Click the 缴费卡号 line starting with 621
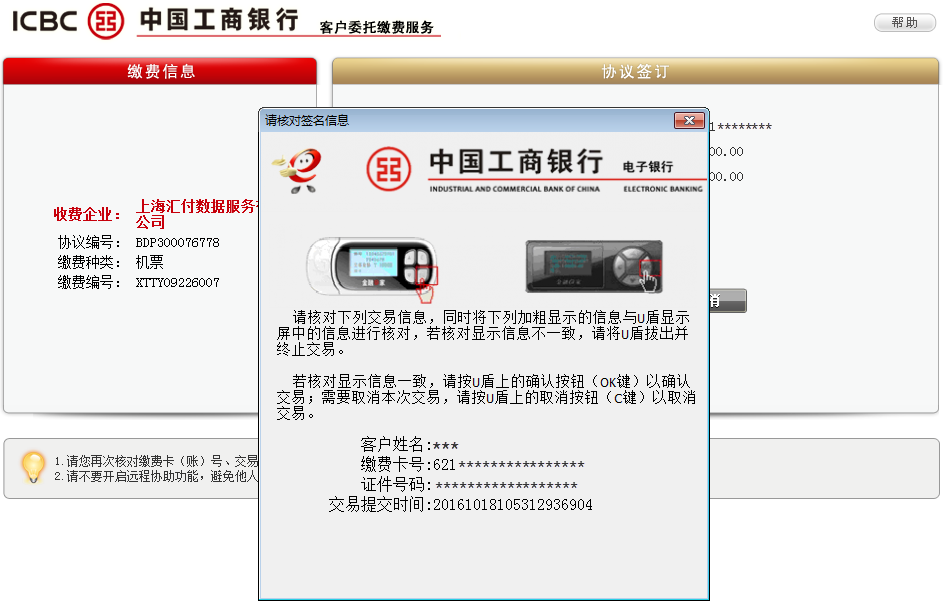The image size is (943, 605). point(472,464)
